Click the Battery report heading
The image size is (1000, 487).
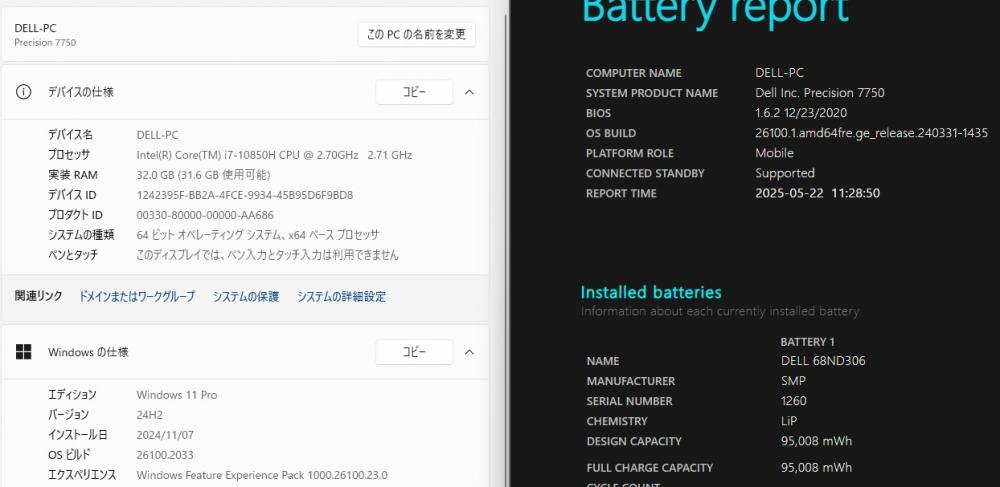[715, 11]
